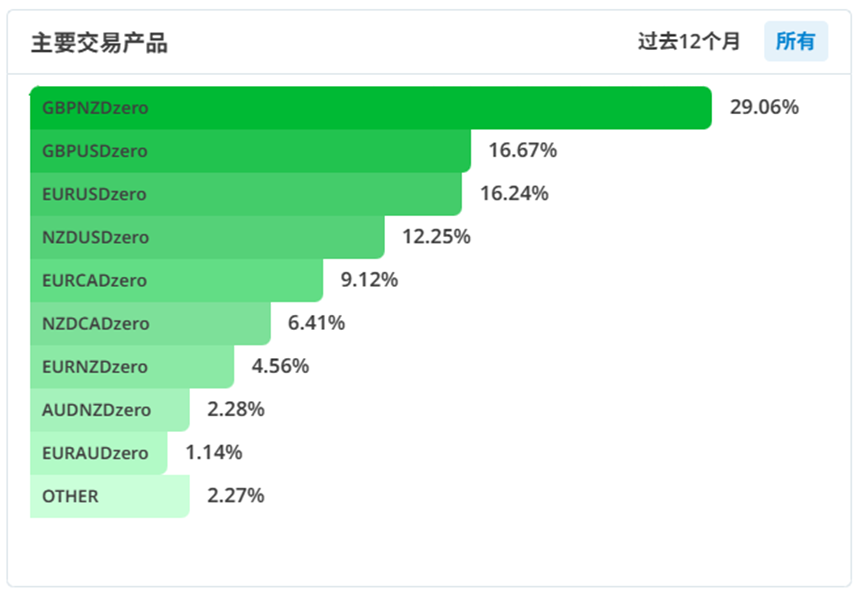Click the 6.41% value label
Viewport: 865px width, 603px height.
(316, 323)
